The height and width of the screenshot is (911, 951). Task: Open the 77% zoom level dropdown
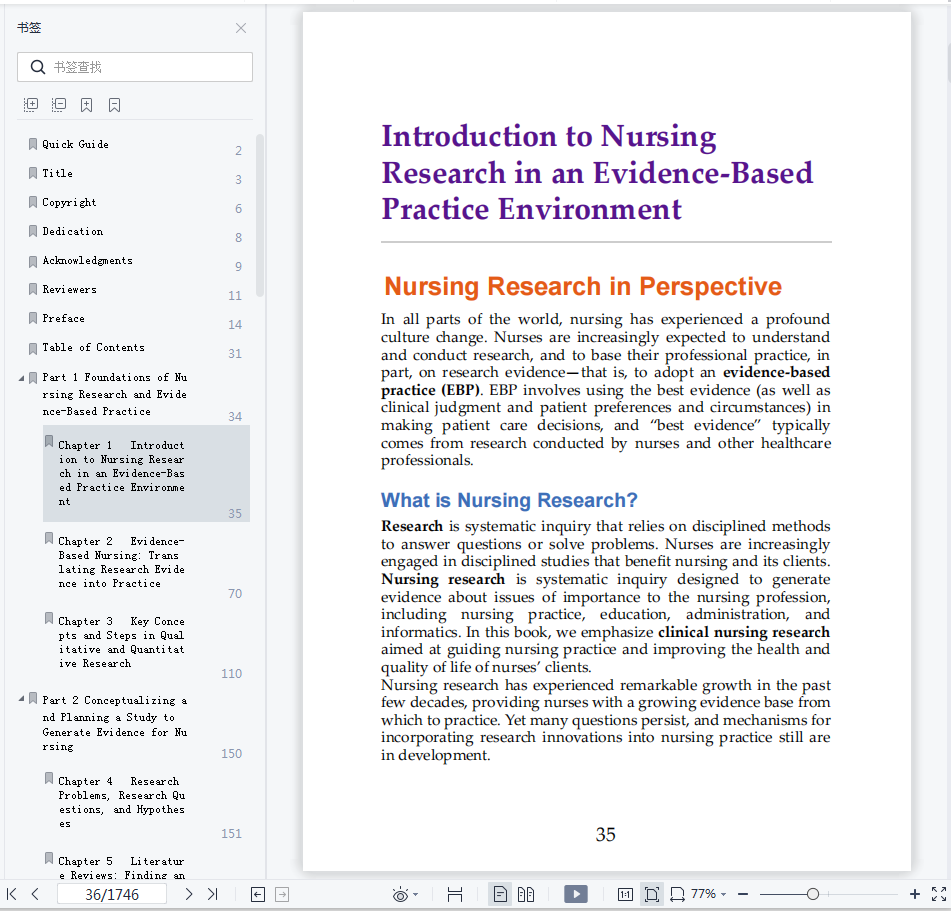pos(708,894)
